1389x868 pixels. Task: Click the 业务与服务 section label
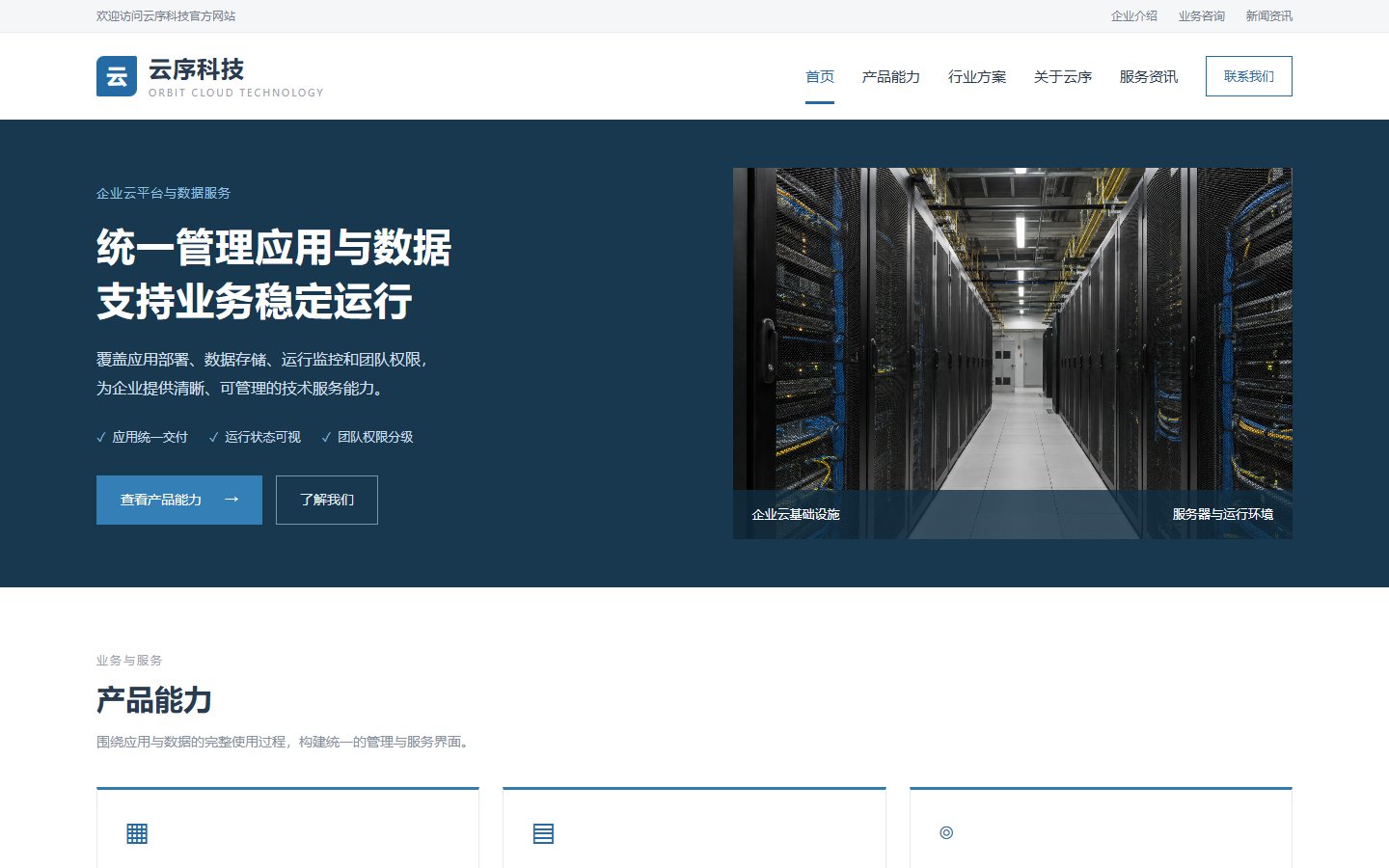pyautogui.click(x=129, y=661)
